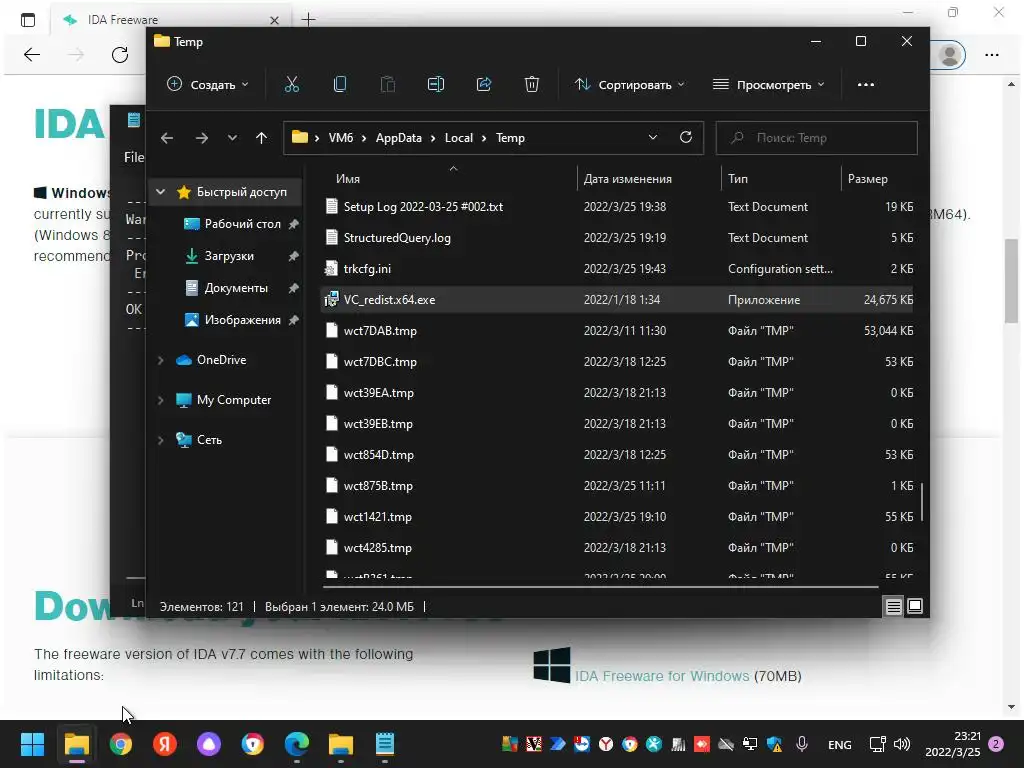Go back in Explorer navigation

coord(167,138)
